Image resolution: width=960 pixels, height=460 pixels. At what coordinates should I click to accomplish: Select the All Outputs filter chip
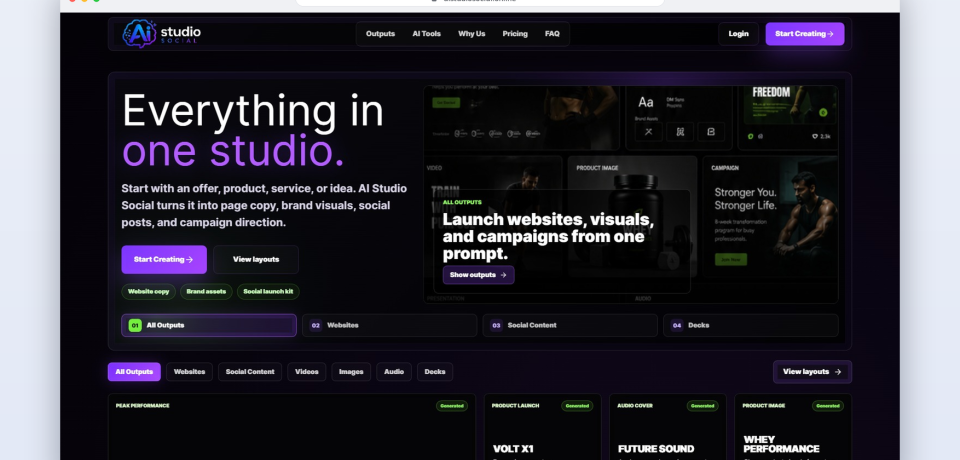(x=134, y=372)
